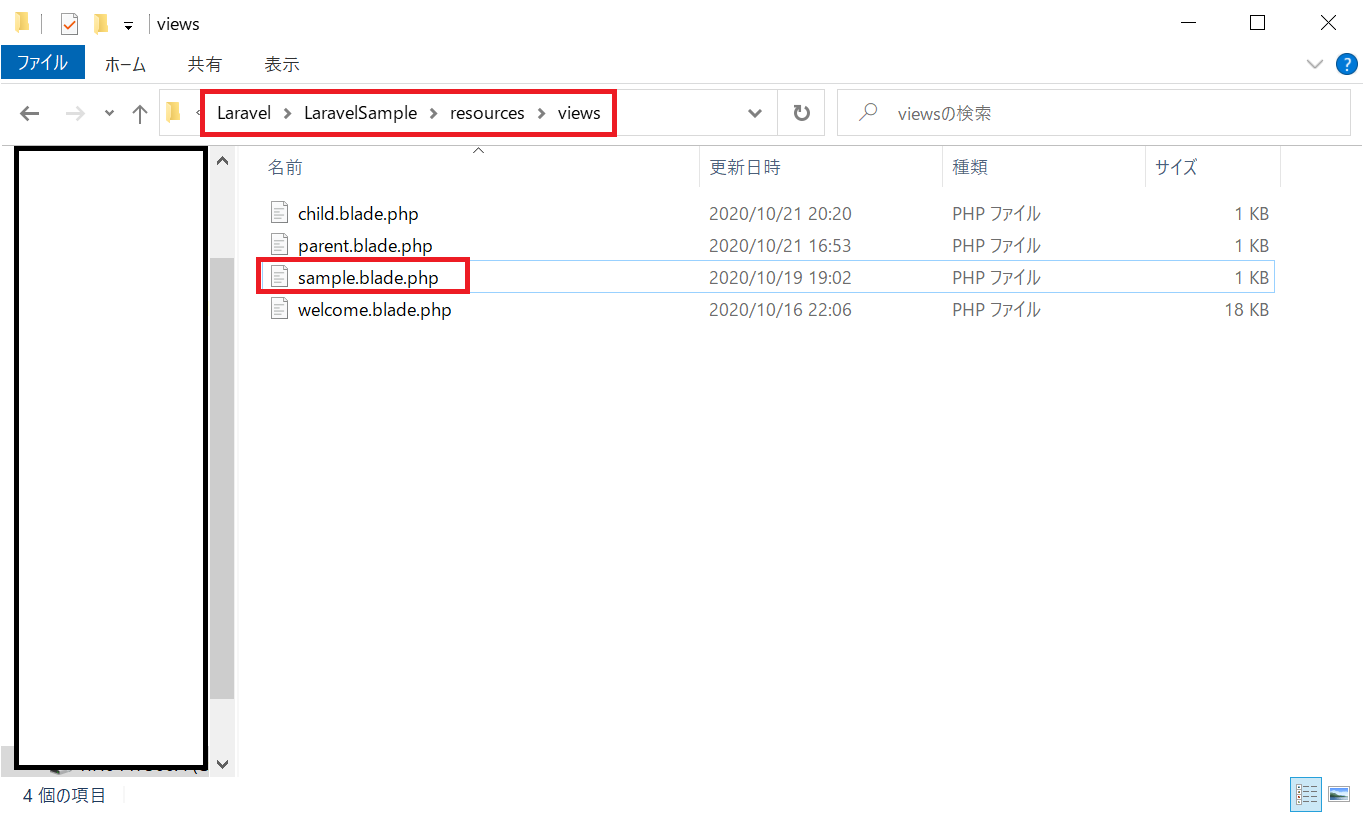Click LaravelSample in the address path

point(360,113)
